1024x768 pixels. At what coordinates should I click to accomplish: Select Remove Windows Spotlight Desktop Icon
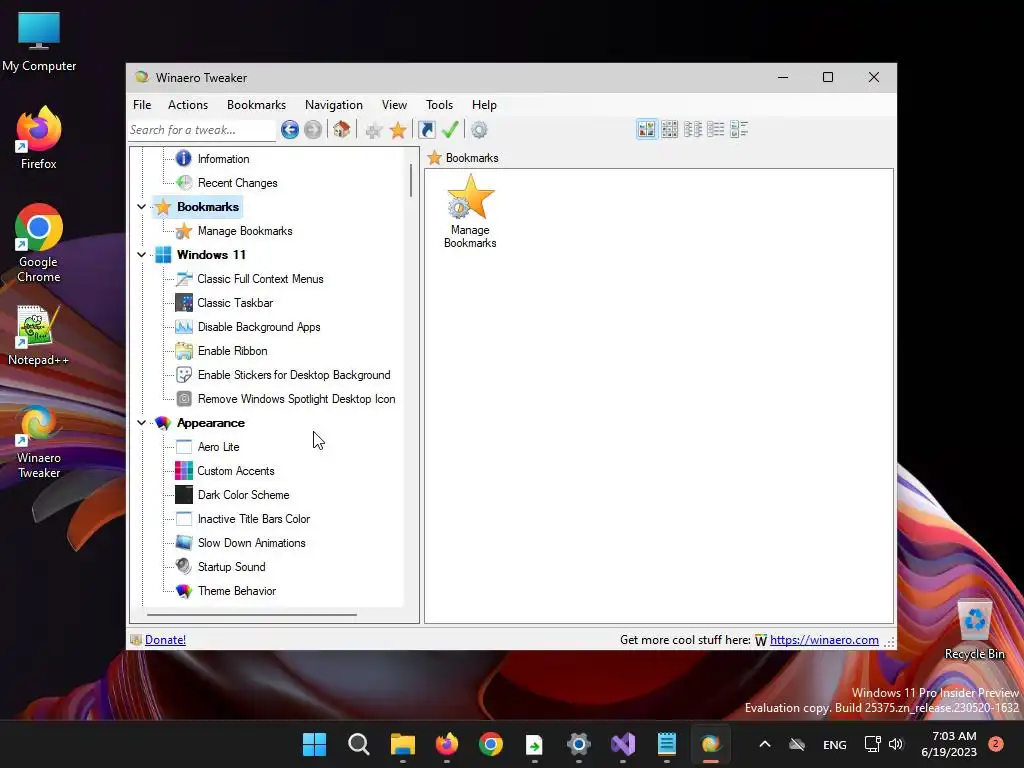[296, 399]
